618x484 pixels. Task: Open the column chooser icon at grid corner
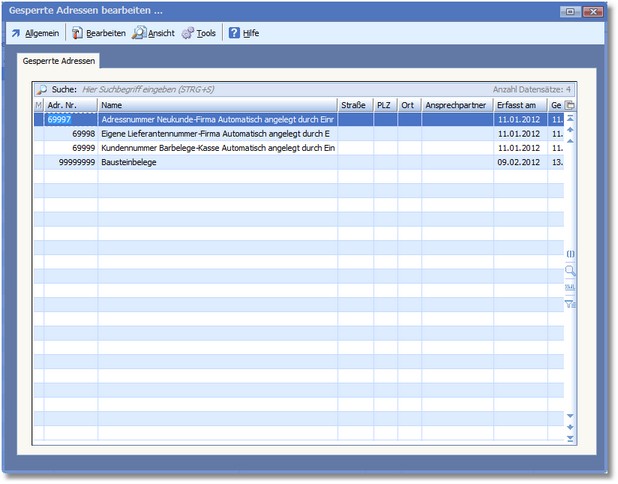coord(570,105)
